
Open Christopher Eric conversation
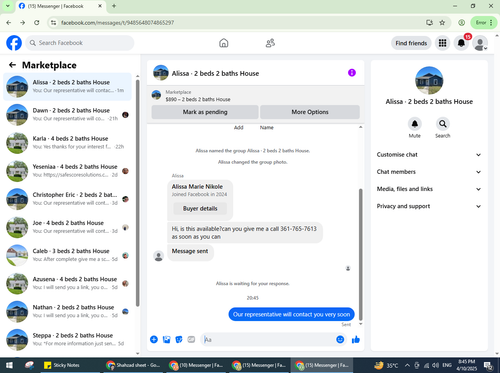[x=68, y=199]
